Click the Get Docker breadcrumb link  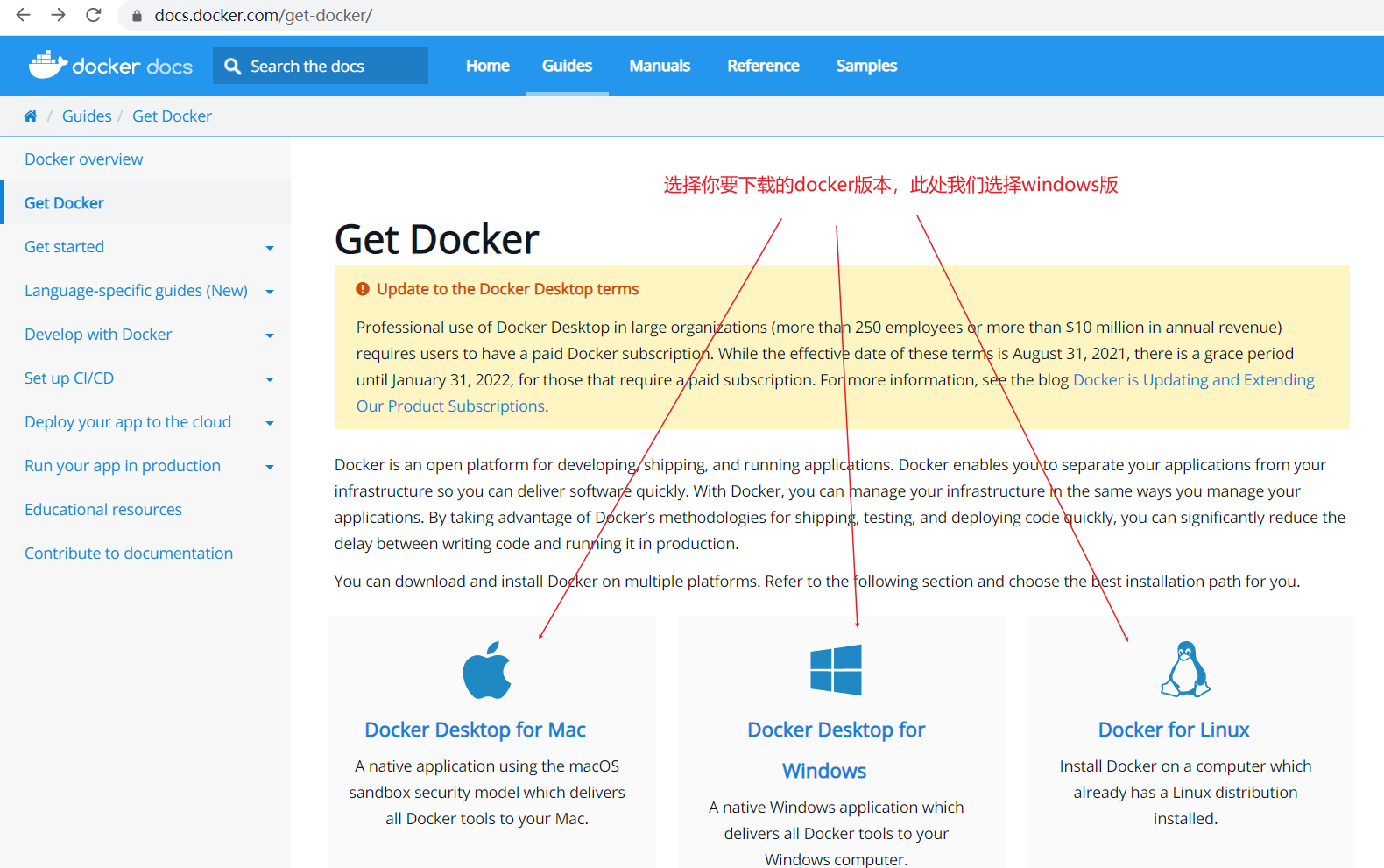[x=172, y=116]
